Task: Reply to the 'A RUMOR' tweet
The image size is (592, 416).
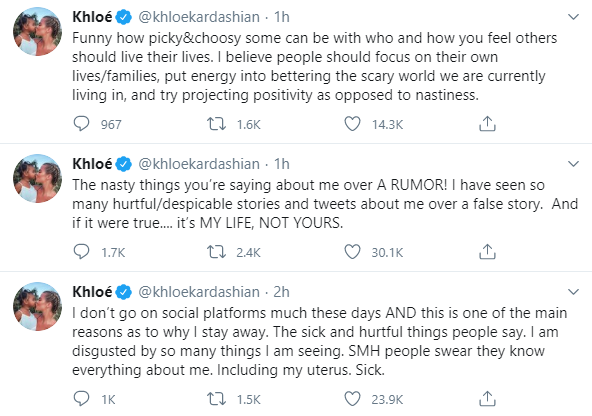Action: [81, 251]
